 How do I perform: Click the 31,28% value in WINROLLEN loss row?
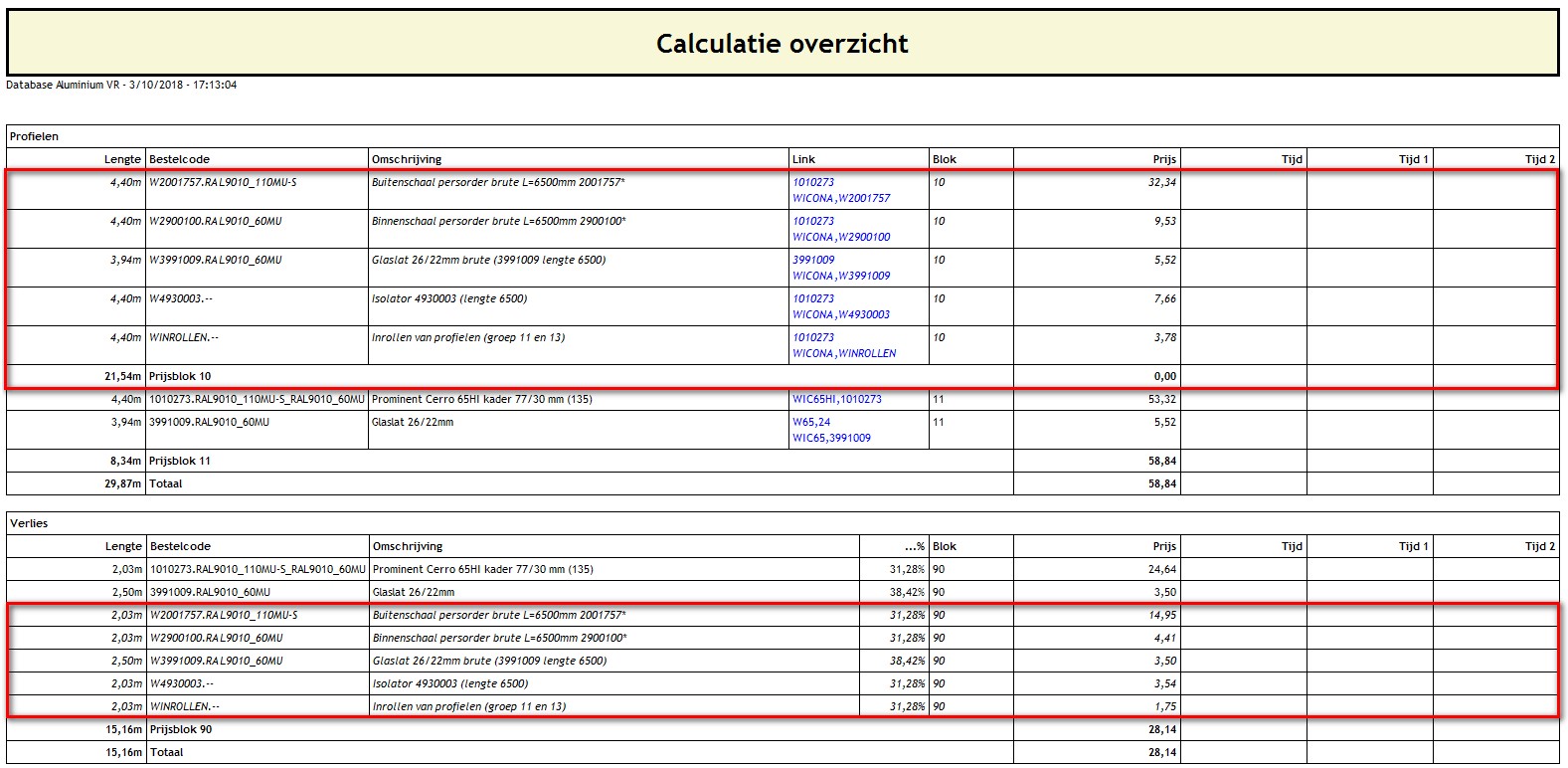908,706
